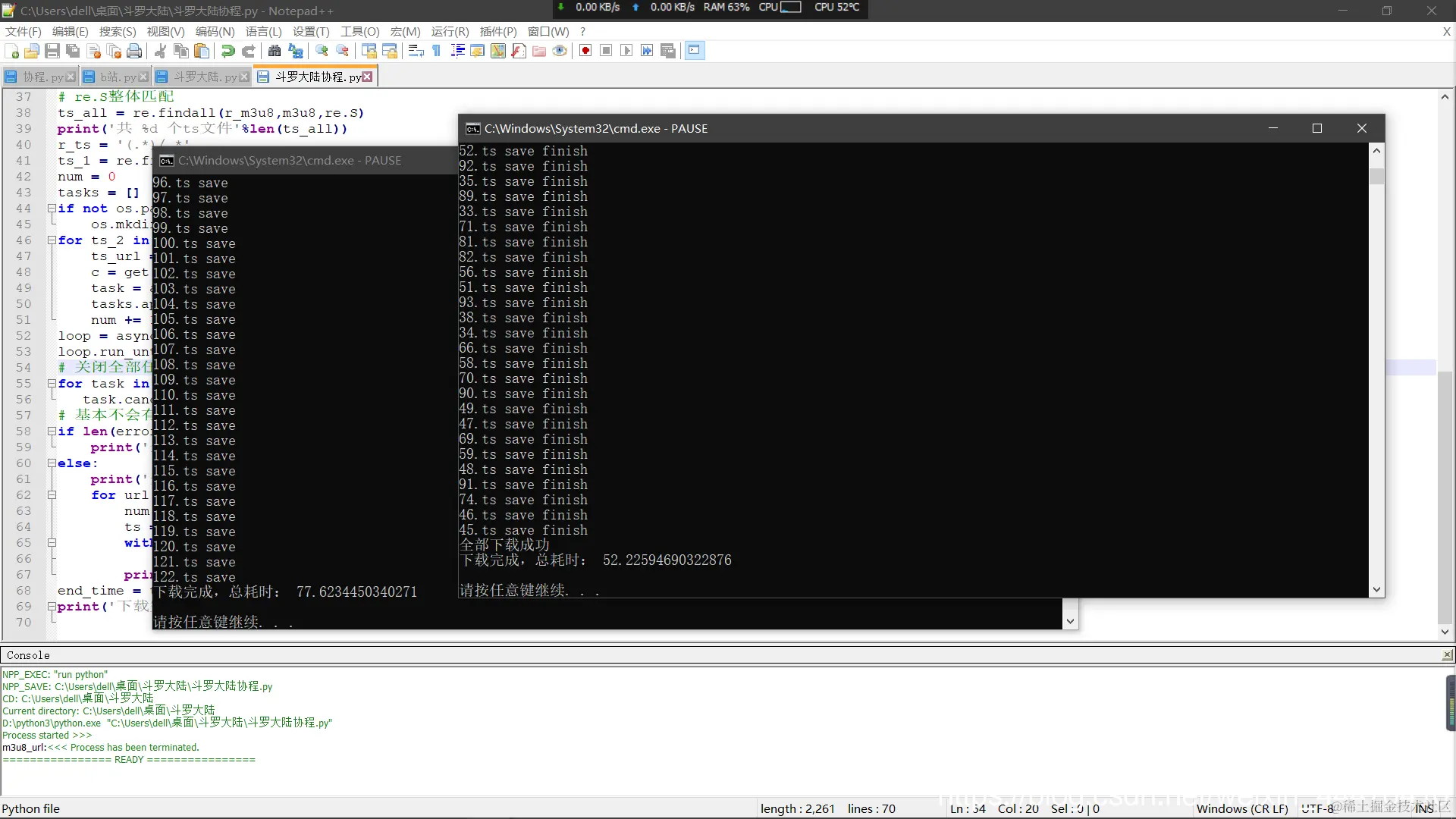Click the Undo toolbar icon
Image resolution: width=1456 pixels, height=819 pixels.
coord(227,51)
